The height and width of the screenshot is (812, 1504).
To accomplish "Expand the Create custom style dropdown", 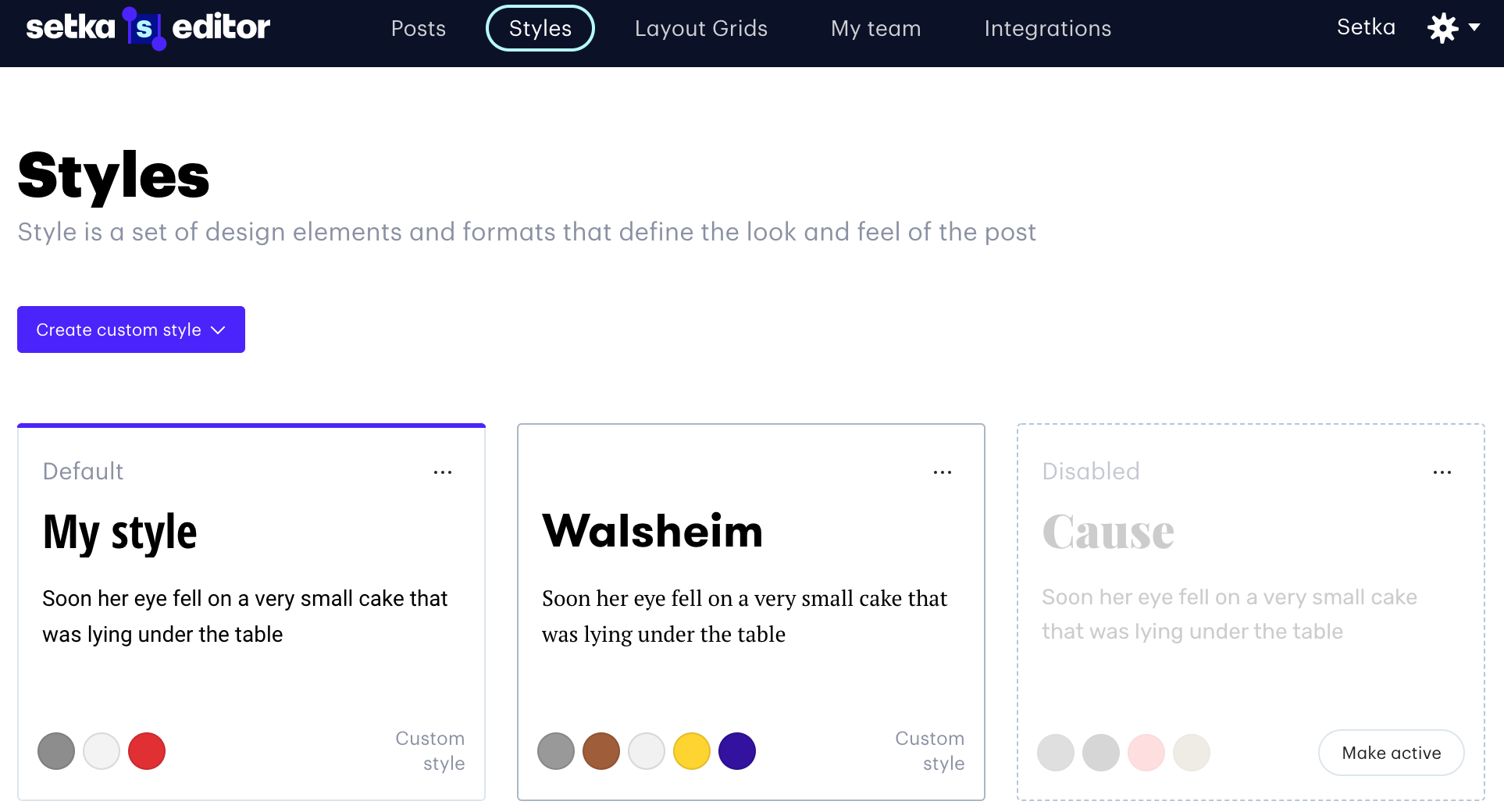I will click(x=131, y=329).
